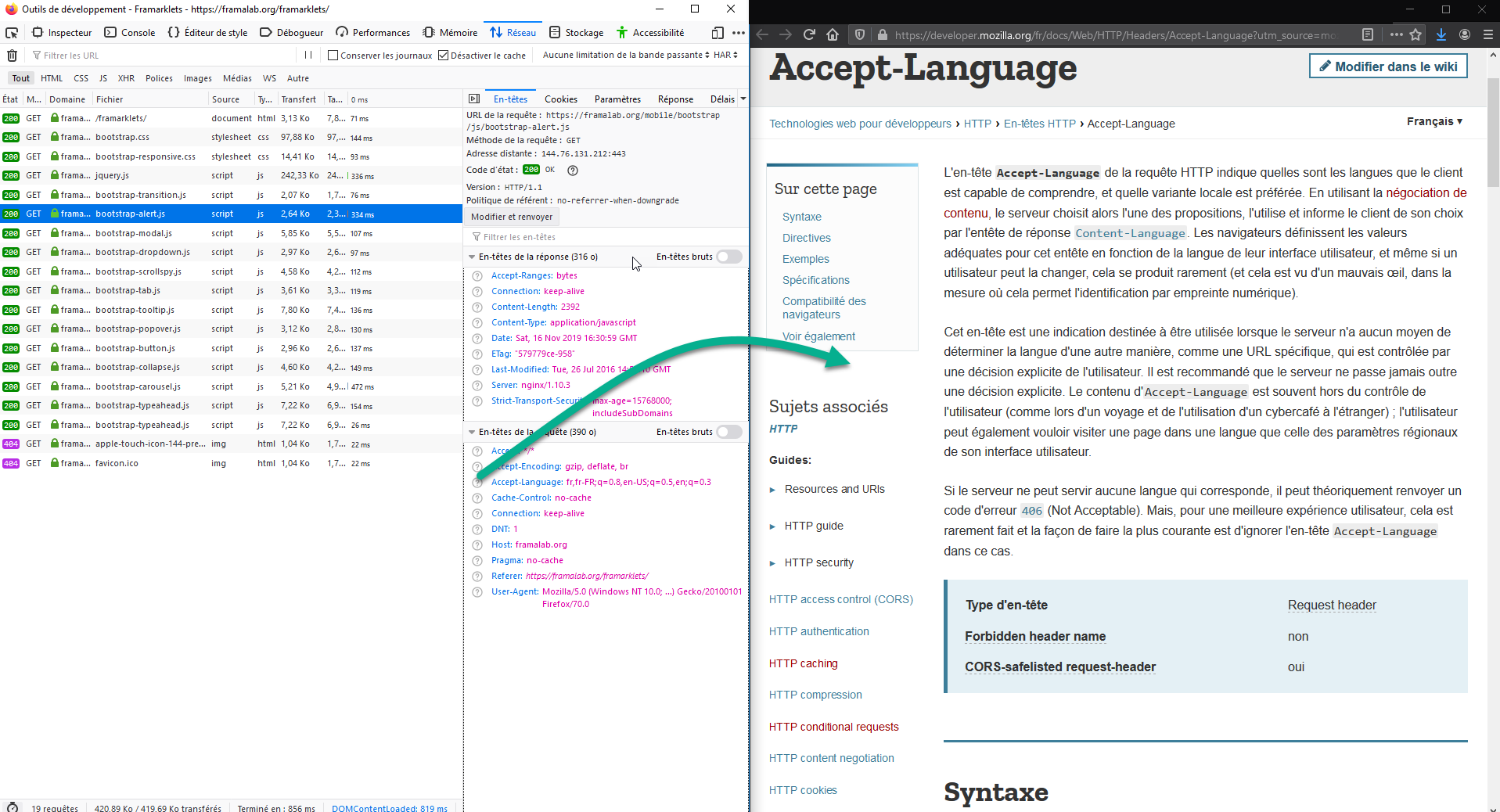Bookmark this page with the star icon
This screenshot has height=812, width=1500.
(1415, 34)
